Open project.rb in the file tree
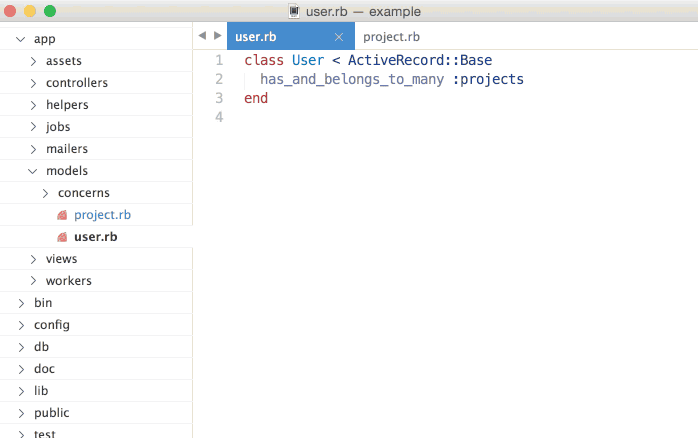Viewport: 698px width, 438px height. 102,215
